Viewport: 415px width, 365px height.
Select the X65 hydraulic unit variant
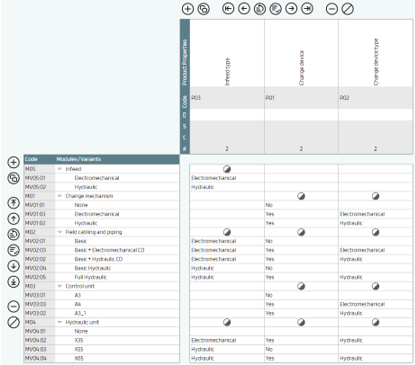coord(79,358)
